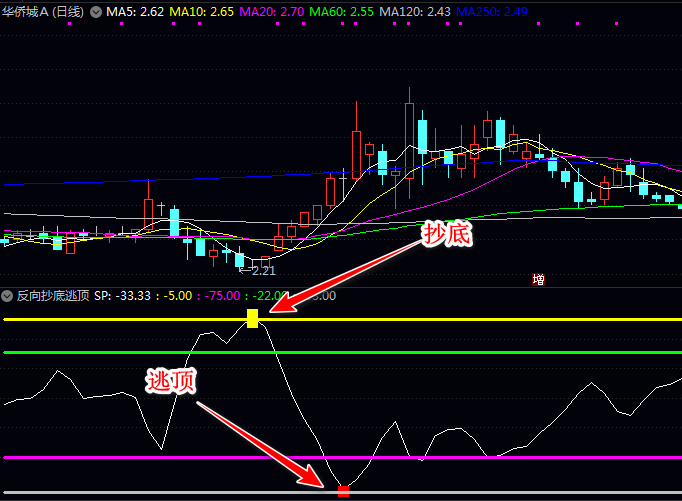Screen dimensions: 682x501
Task: Click the magenta -75.00 indicator value
Action: tap(222, 296)
